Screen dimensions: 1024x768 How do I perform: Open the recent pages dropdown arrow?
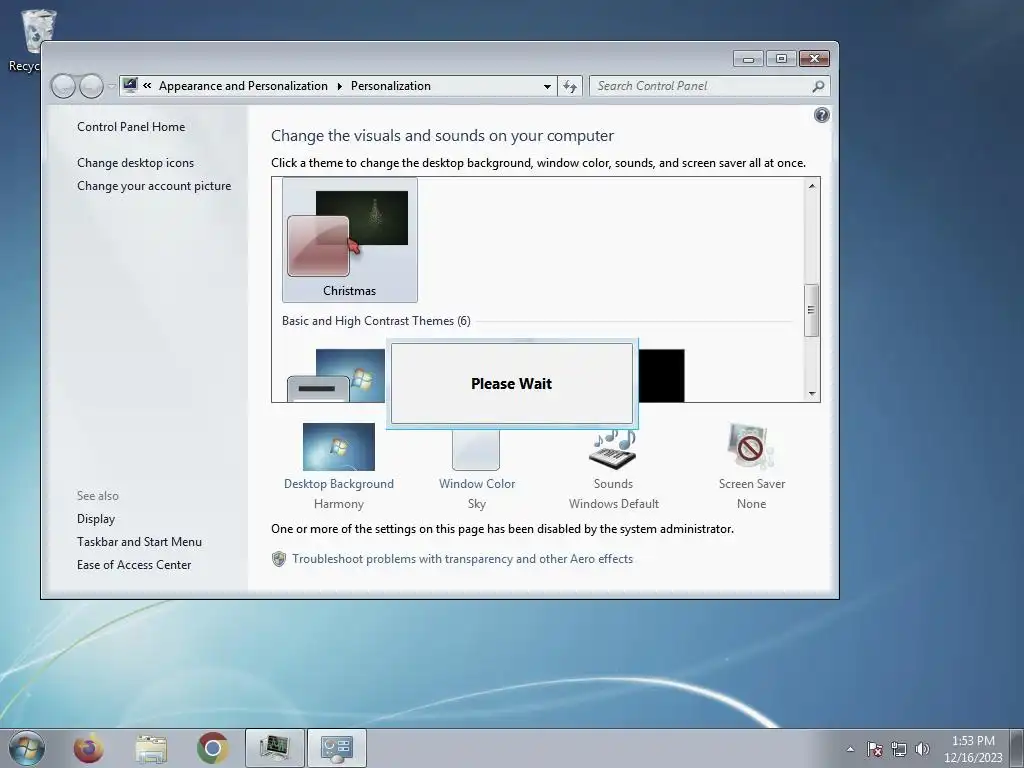[111, 86]
